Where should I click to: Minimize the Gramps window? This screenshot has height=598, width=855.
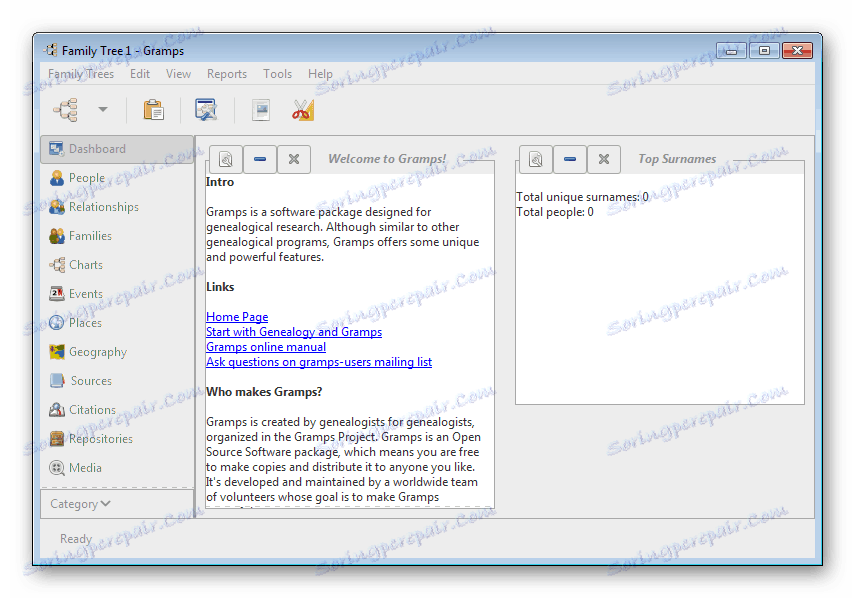(732, 51)
